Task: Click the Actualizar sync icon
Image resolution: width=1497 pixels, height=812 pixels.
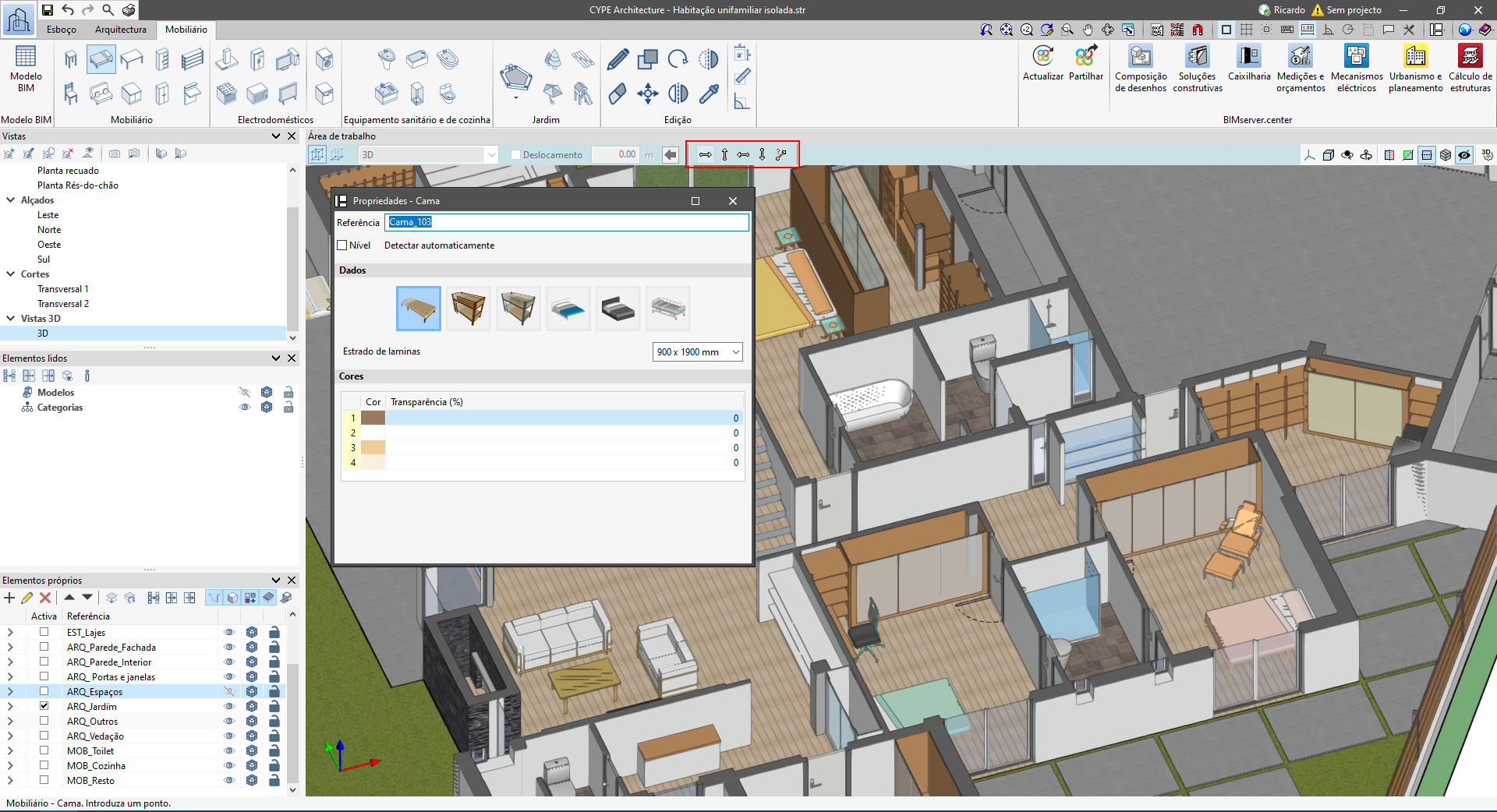Action: pyautogui.click(x=1042, y=57)
